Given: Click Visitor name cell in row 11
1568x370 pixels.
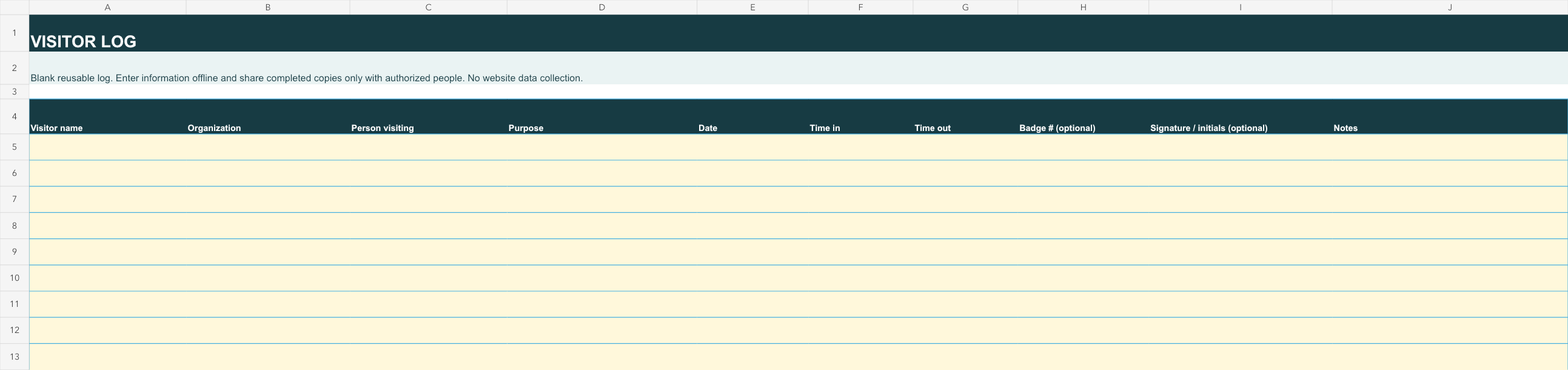Looking at the screenshot, I should pyautogui.click(x=108, y=304).
